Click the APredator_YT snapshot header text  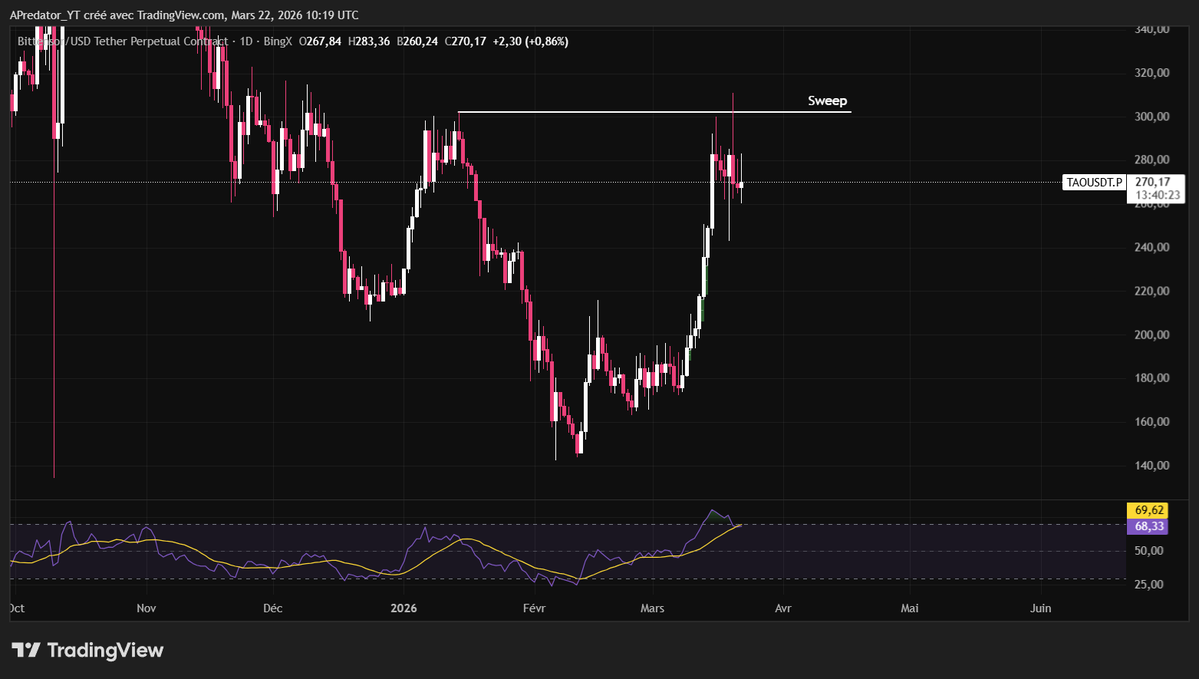(184, 15)
